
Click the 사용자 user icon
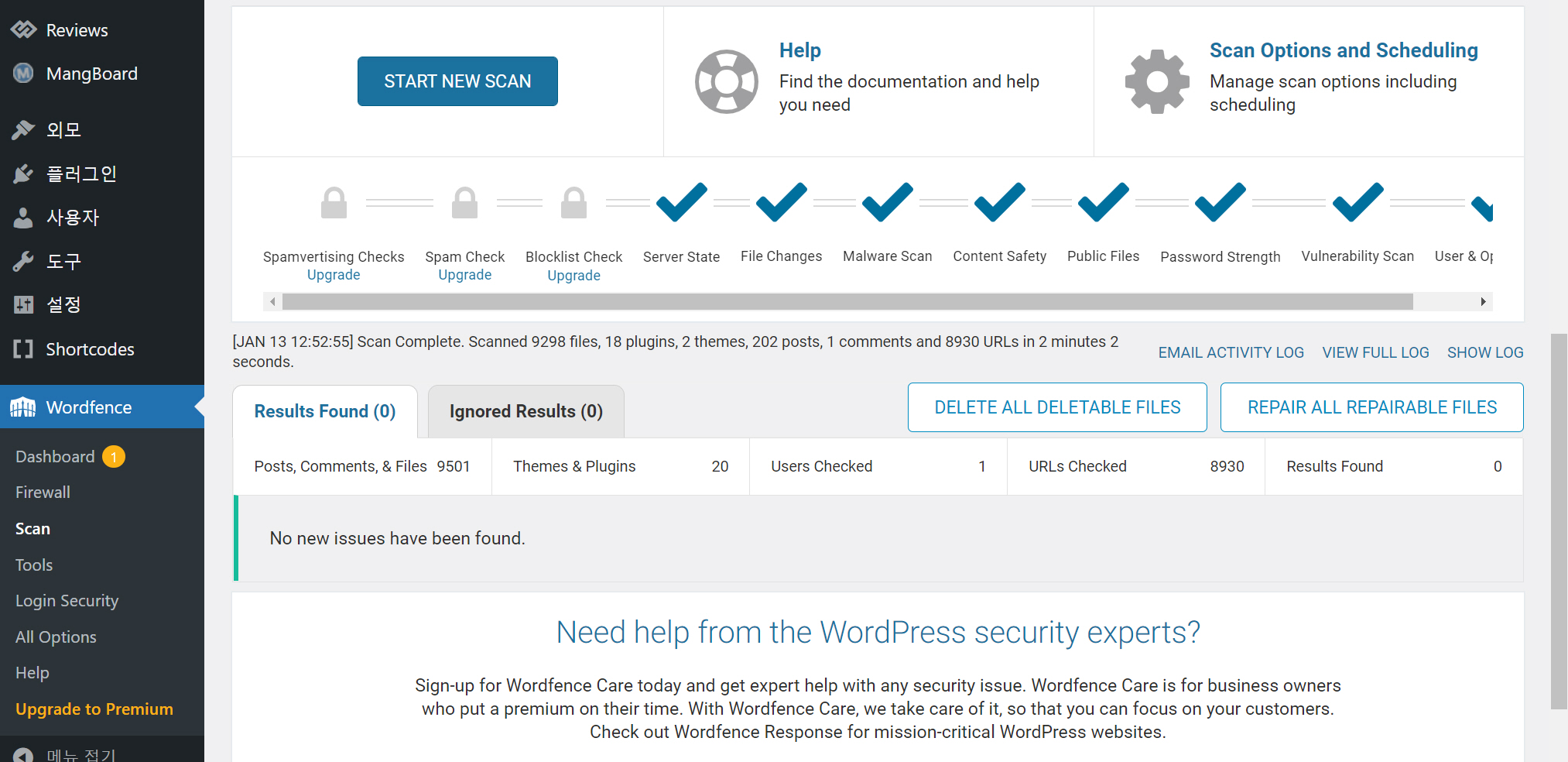pos(23,218)
